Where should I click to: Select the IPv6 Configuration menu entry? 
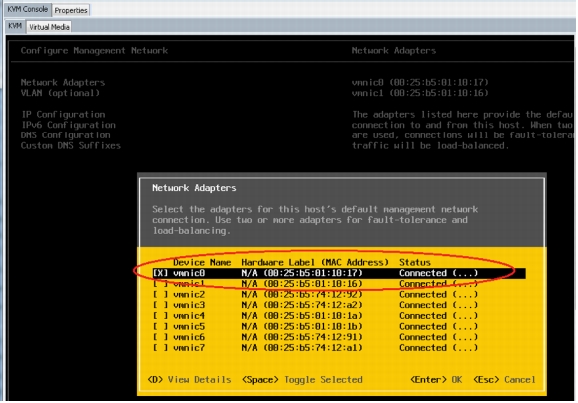[x=68, y=125]
